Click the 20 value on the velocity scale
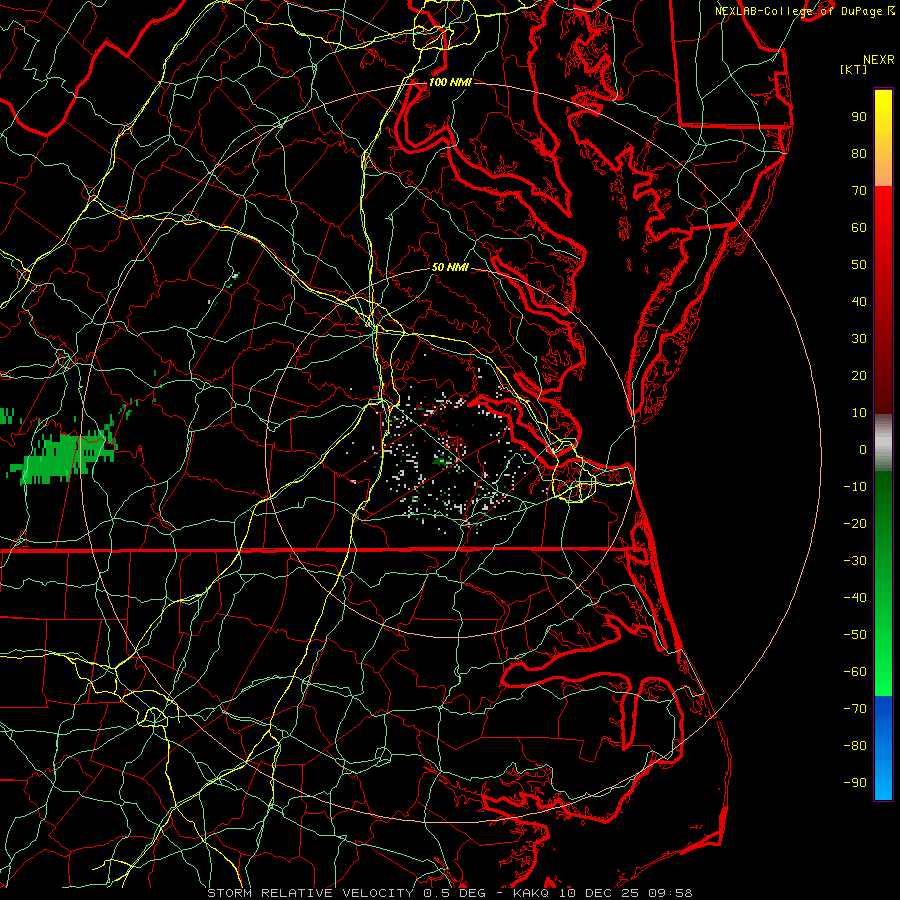Viewport: 900px width, 900px height. point(859,376)
